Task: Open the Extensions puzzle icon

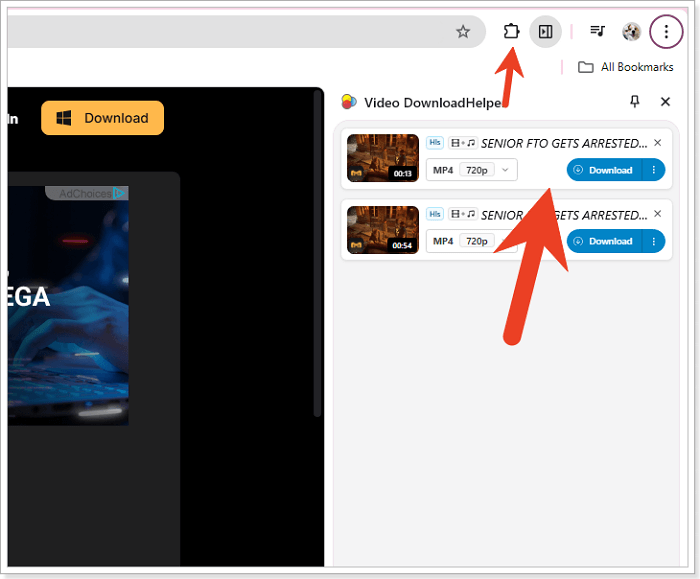Action: (x=511, y=31)
